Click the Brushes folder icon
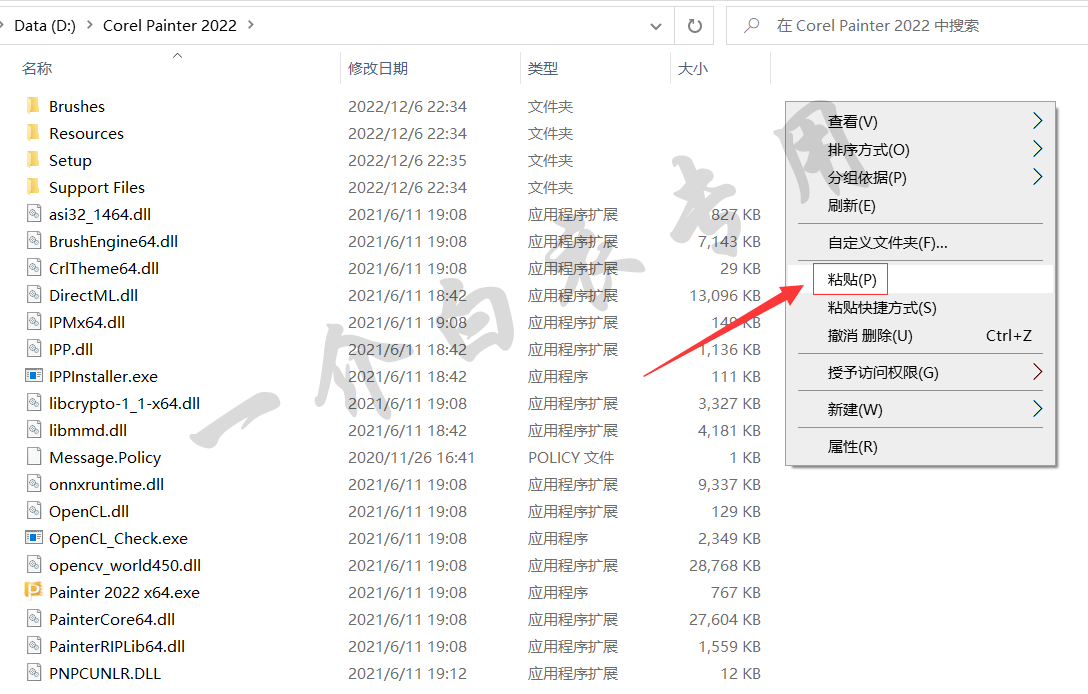This screenshot has height=694, width=1088. tap(33, 105)
